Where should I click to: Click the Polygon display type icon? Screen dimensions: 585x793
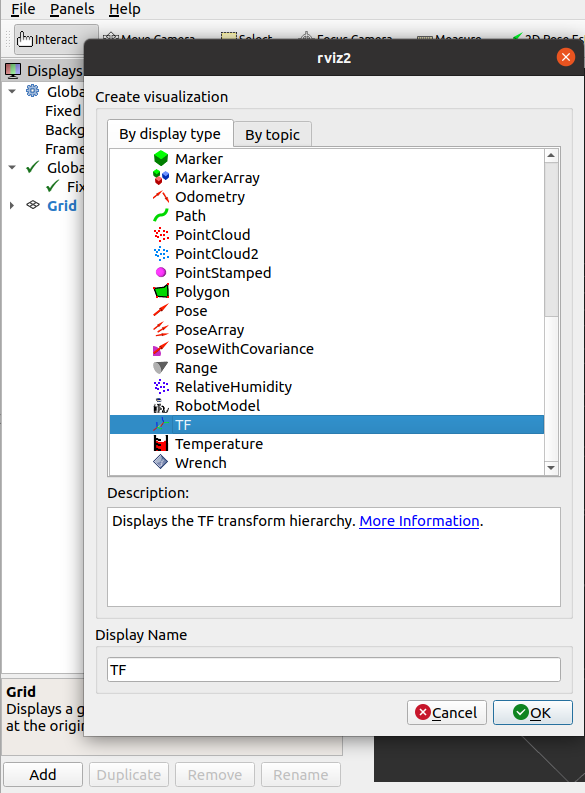[161, 291]
